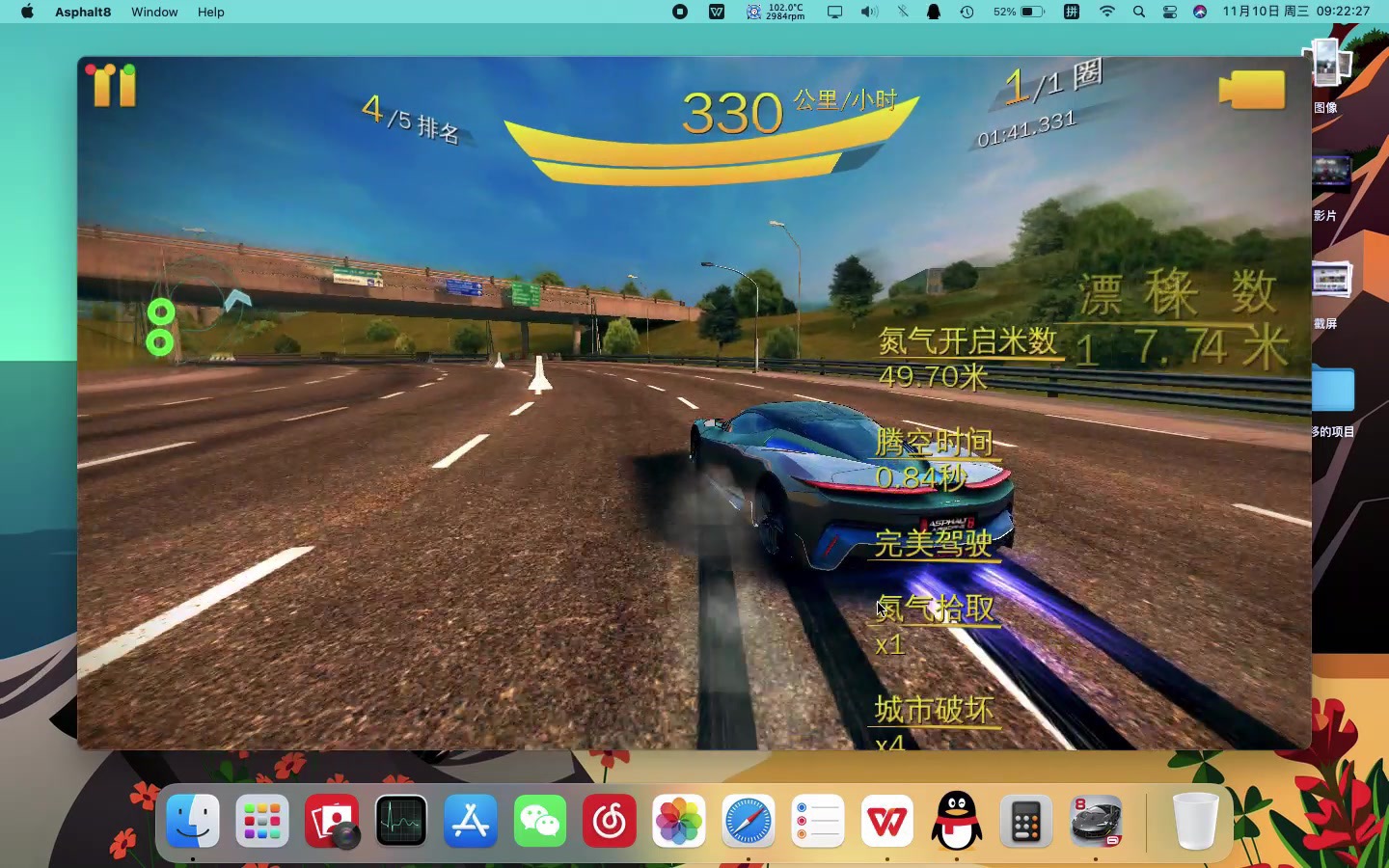Image resolution: width=1389 pixels, height=868 pixels.
Task: Open the Apple menu
Action: [x=27, y=12]
